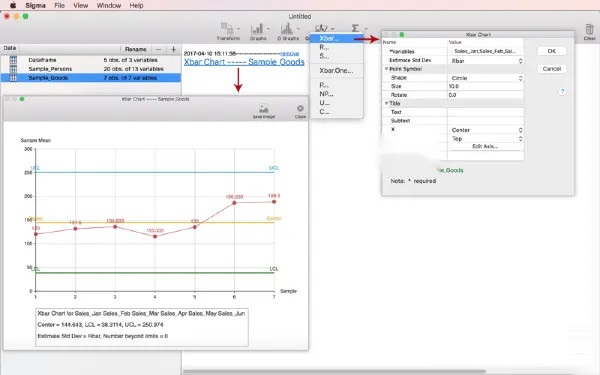Open the Center alignment dropdown
This screenshot has width=600, height=375.
click(486, 130)
